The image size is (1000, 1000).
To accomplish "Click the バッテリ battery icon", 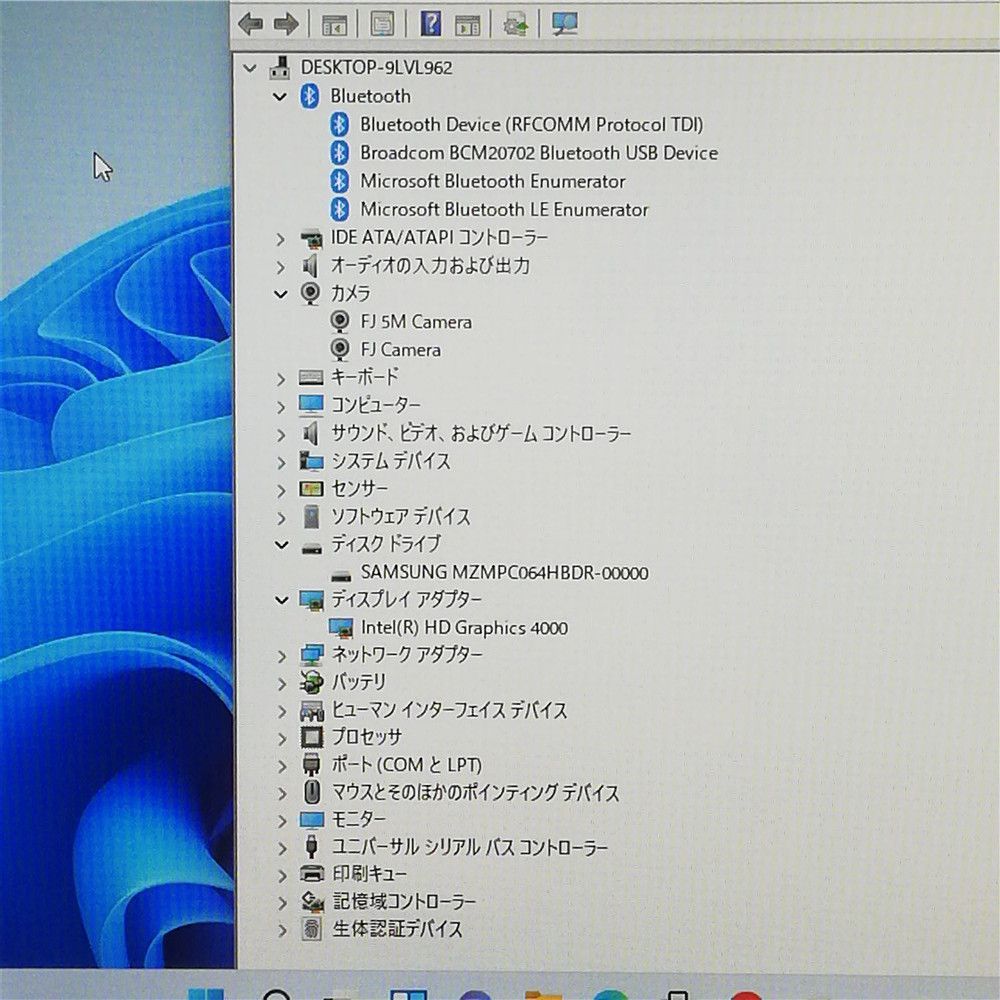I will tap(312, 682).
